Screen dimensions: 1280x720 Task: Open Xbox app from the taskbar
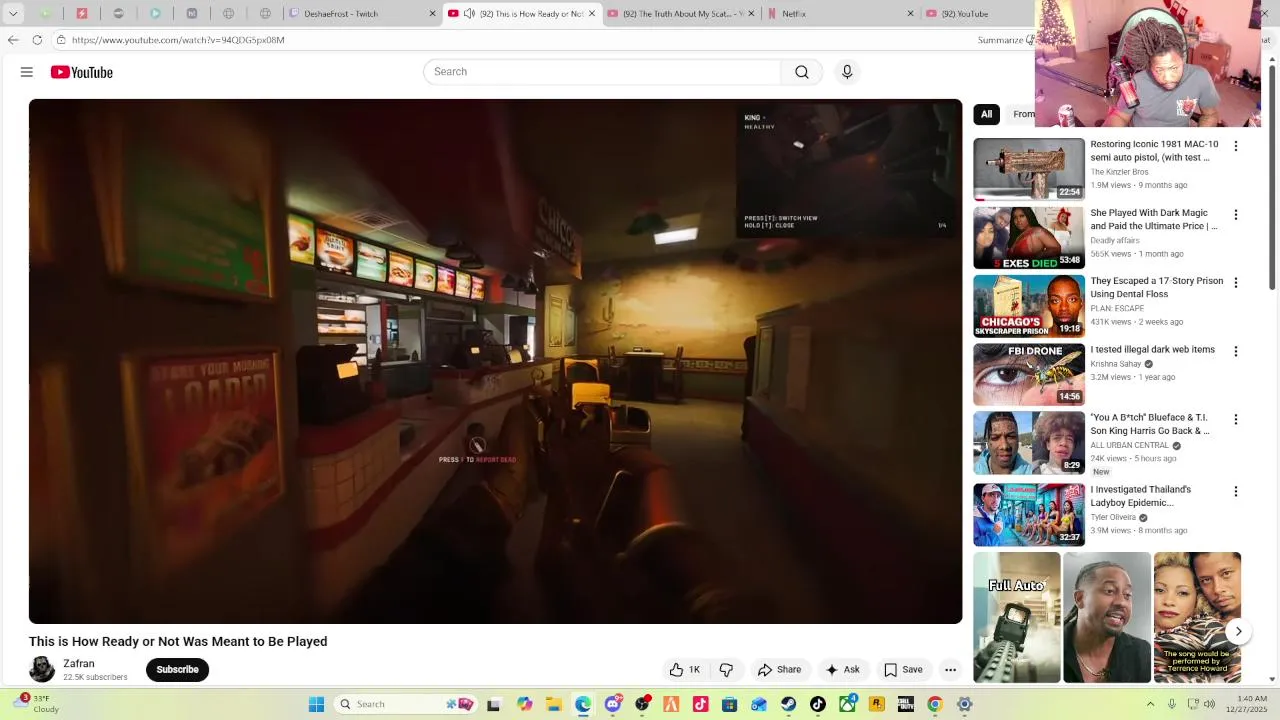[847, 704]
